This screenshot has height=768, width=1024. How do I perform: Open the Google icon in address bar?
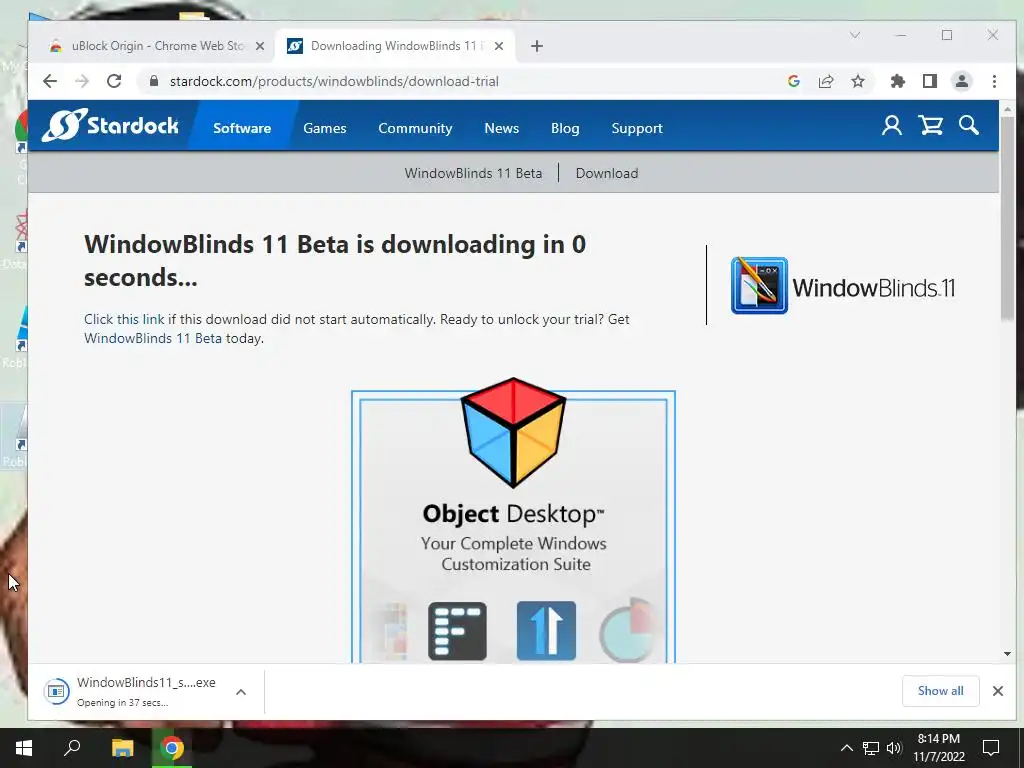(x=794, y=81)
